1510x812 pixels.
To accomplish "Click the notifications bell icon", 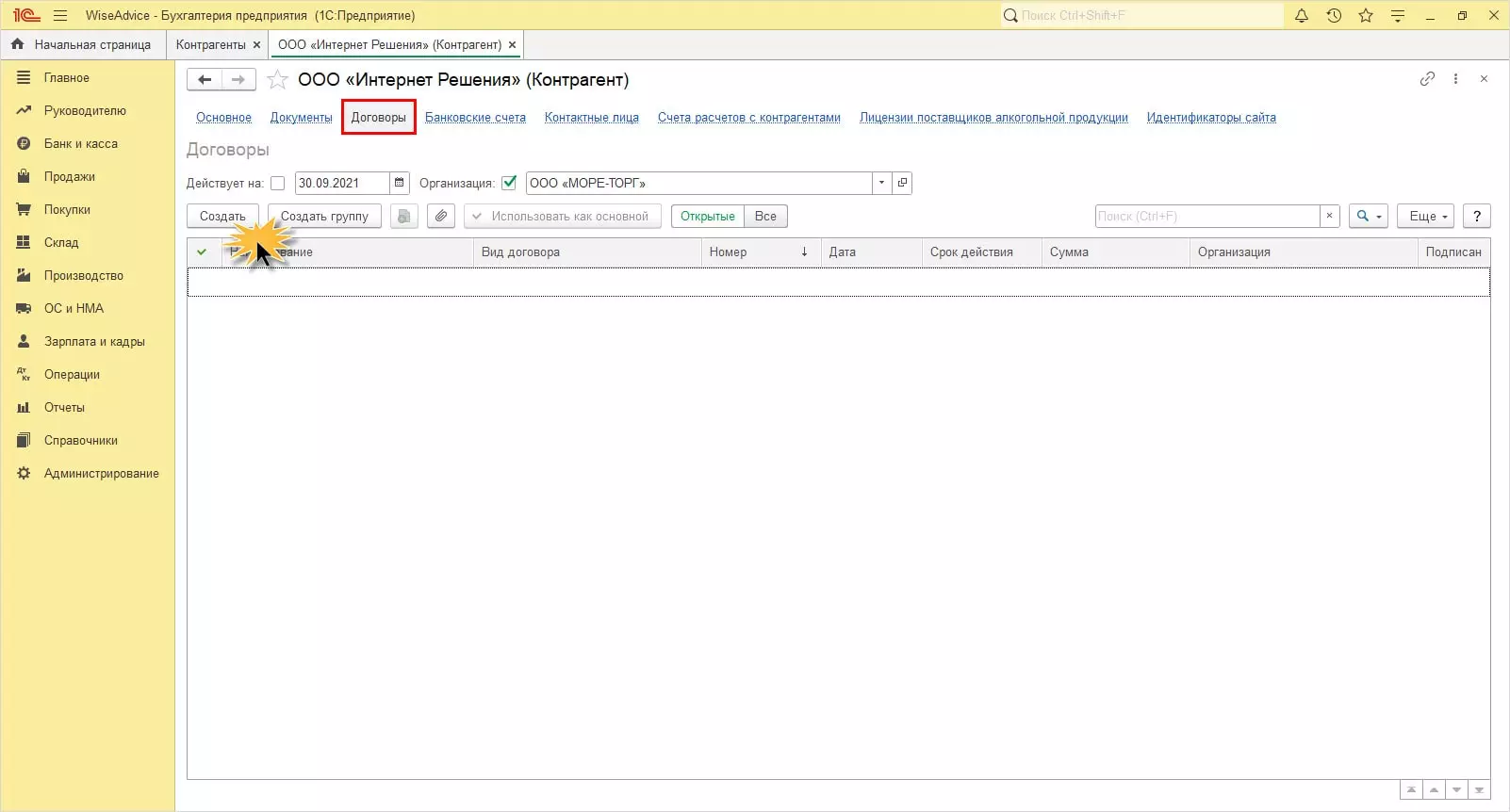I will click(1302, 15).
